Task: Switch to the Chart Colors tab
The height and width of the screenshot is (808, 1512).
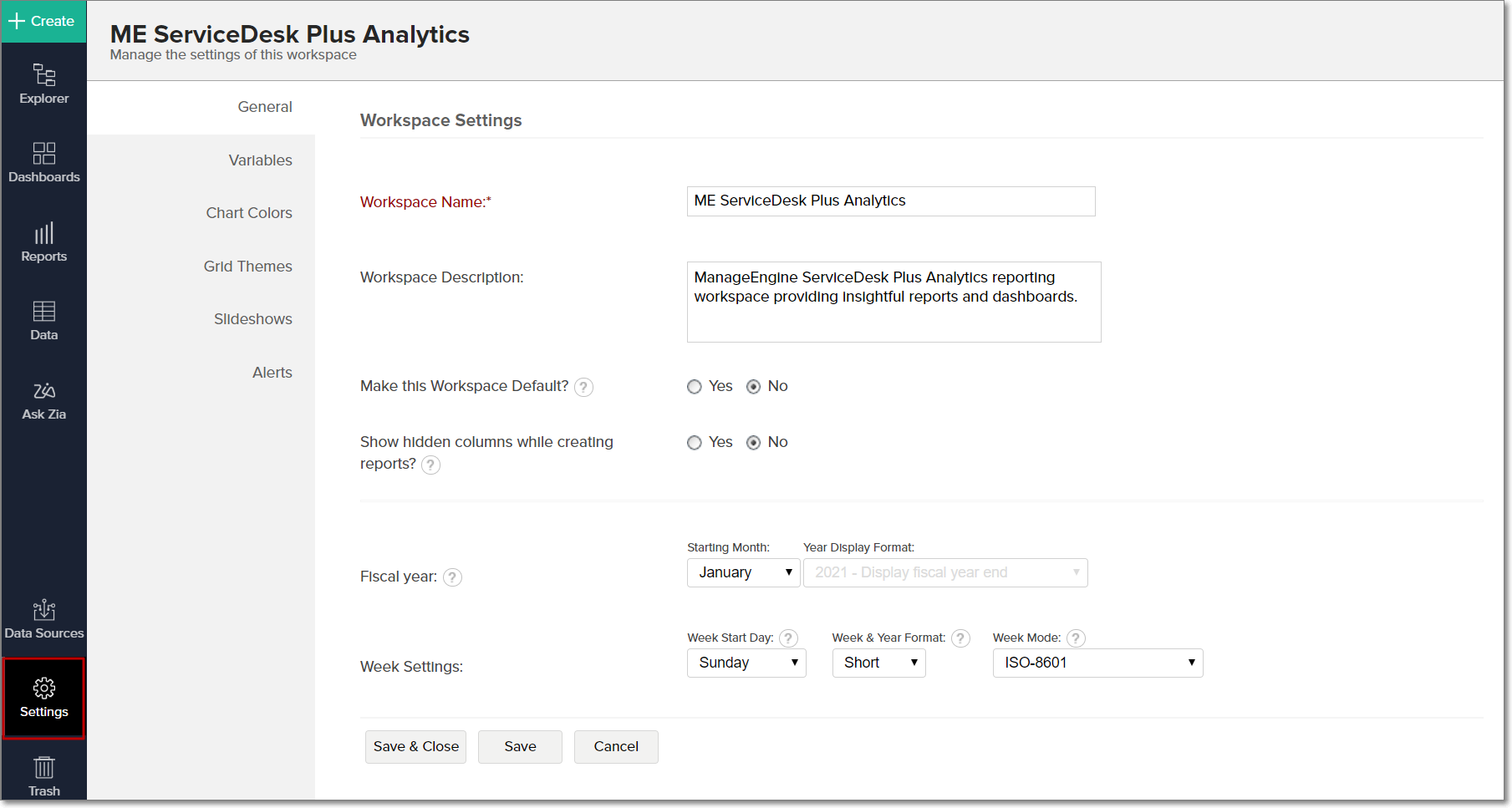Action: 249,213
